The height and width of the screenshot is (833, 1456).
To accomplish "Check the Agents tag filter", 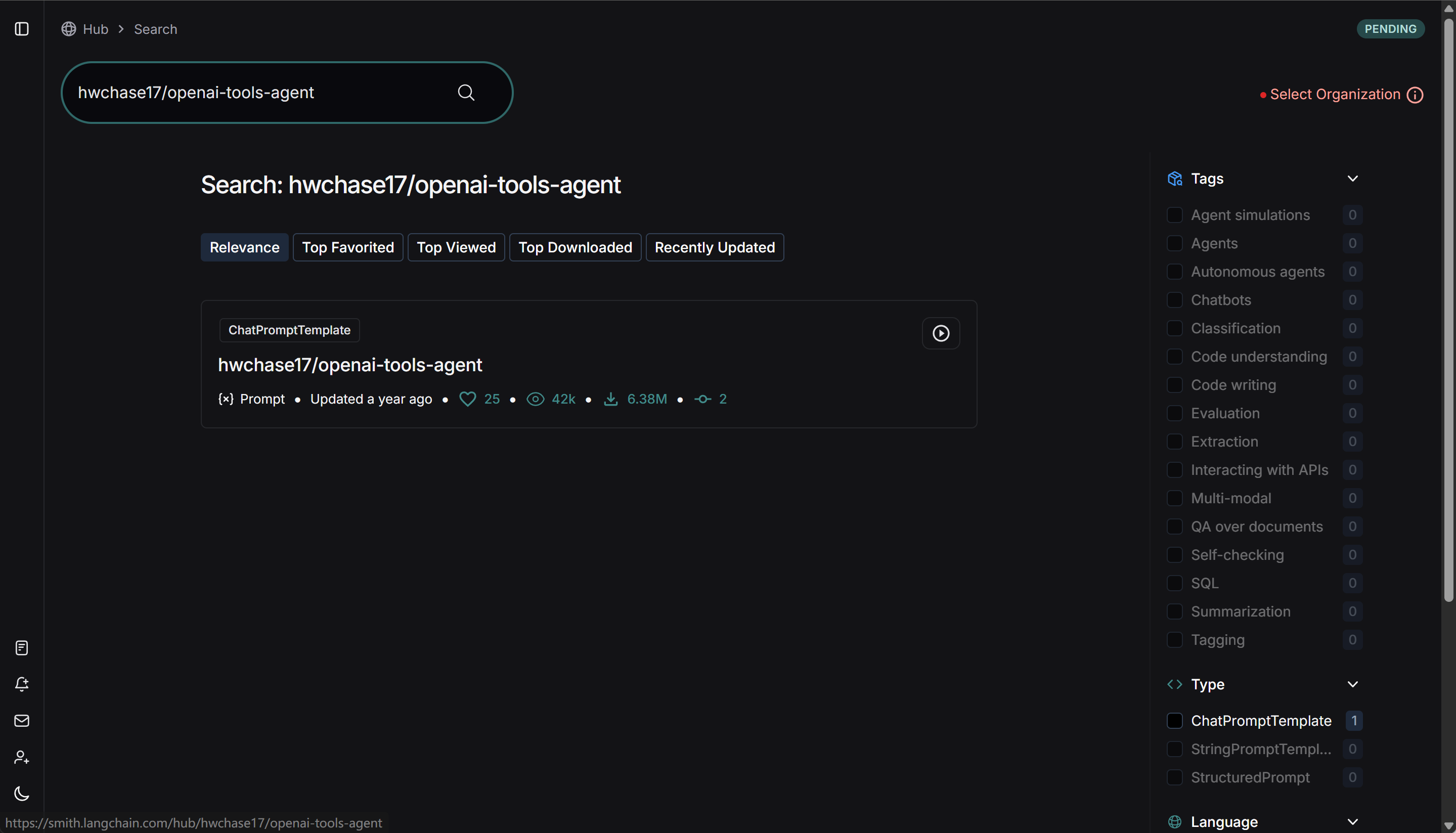I will click(x=1175, y=244).
